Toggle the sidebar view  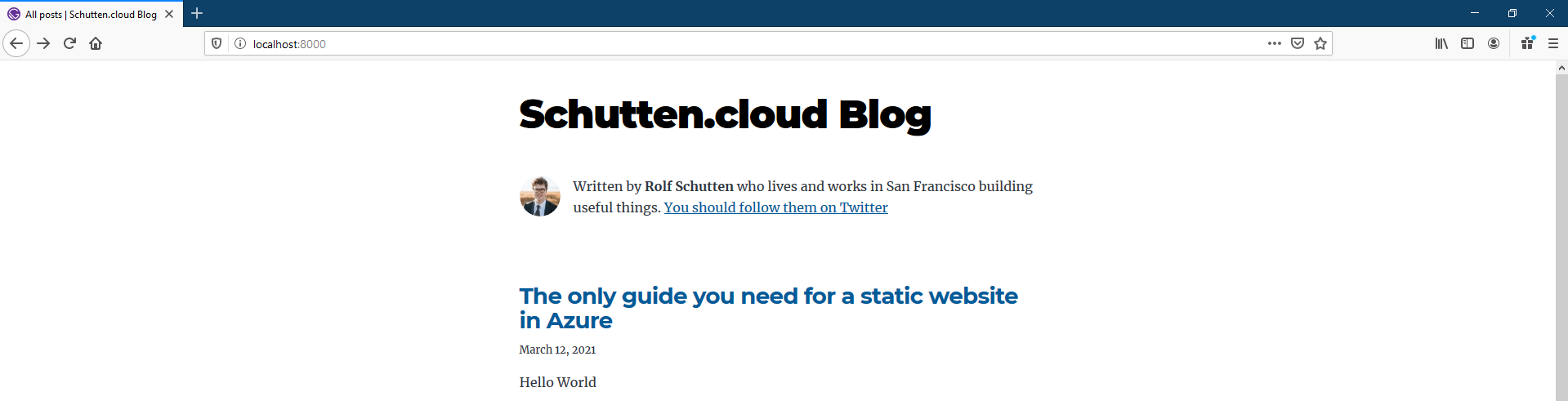click(1467, 43)
